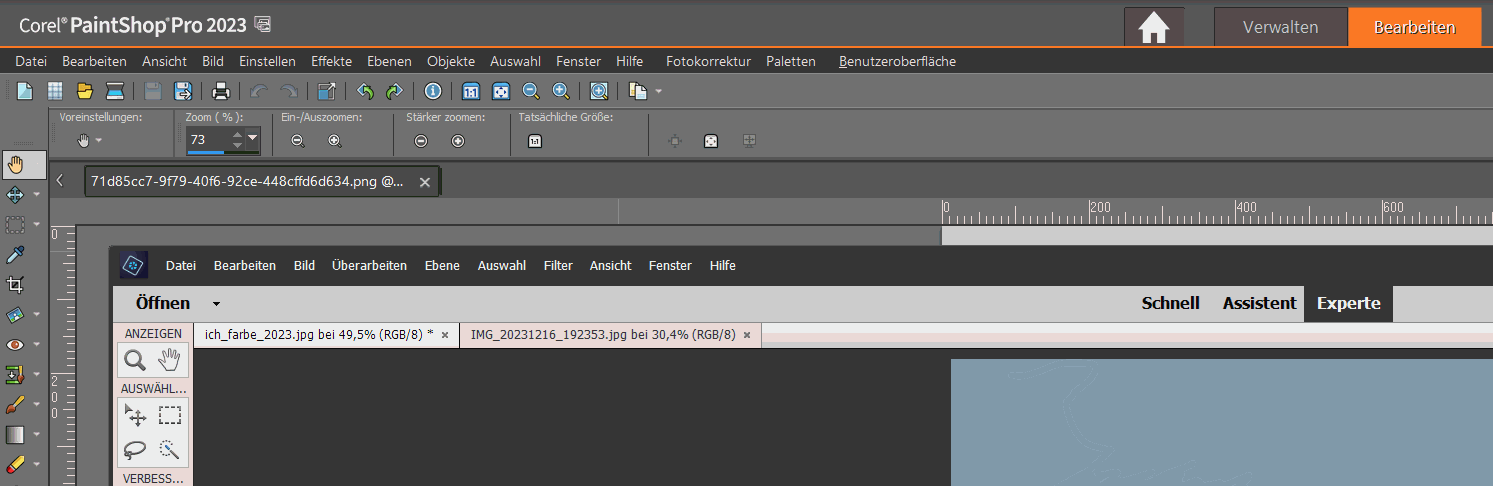Viewport: 1493px width, 486px height.
Task: Switch to the Bearbeiten workspace tab
Action: pos(1414,27)
